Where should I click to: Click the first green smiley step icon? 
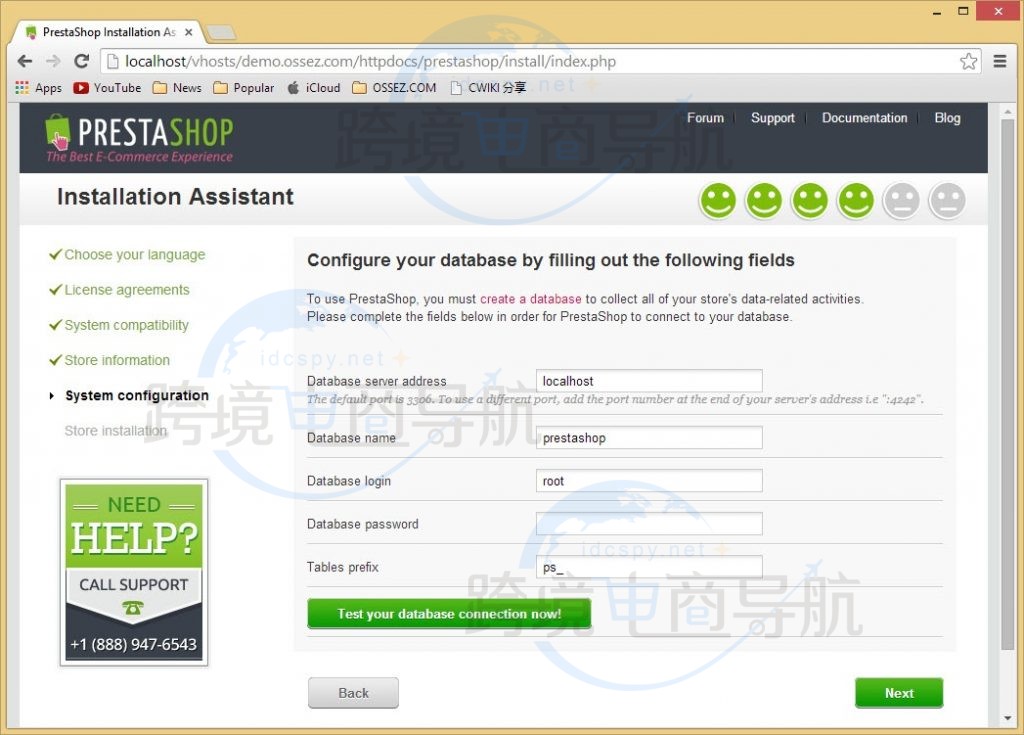pos(718,201)
